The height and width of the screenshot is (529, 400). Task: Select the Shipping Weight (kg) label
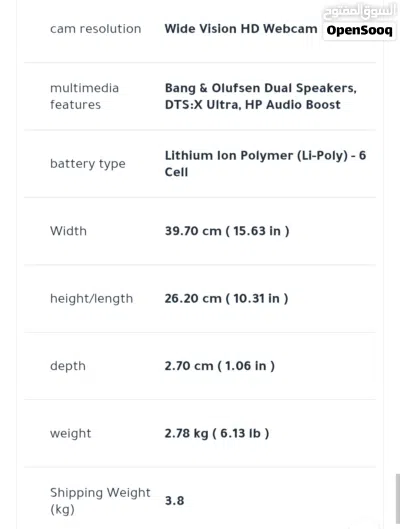click(x=100, y=501)
